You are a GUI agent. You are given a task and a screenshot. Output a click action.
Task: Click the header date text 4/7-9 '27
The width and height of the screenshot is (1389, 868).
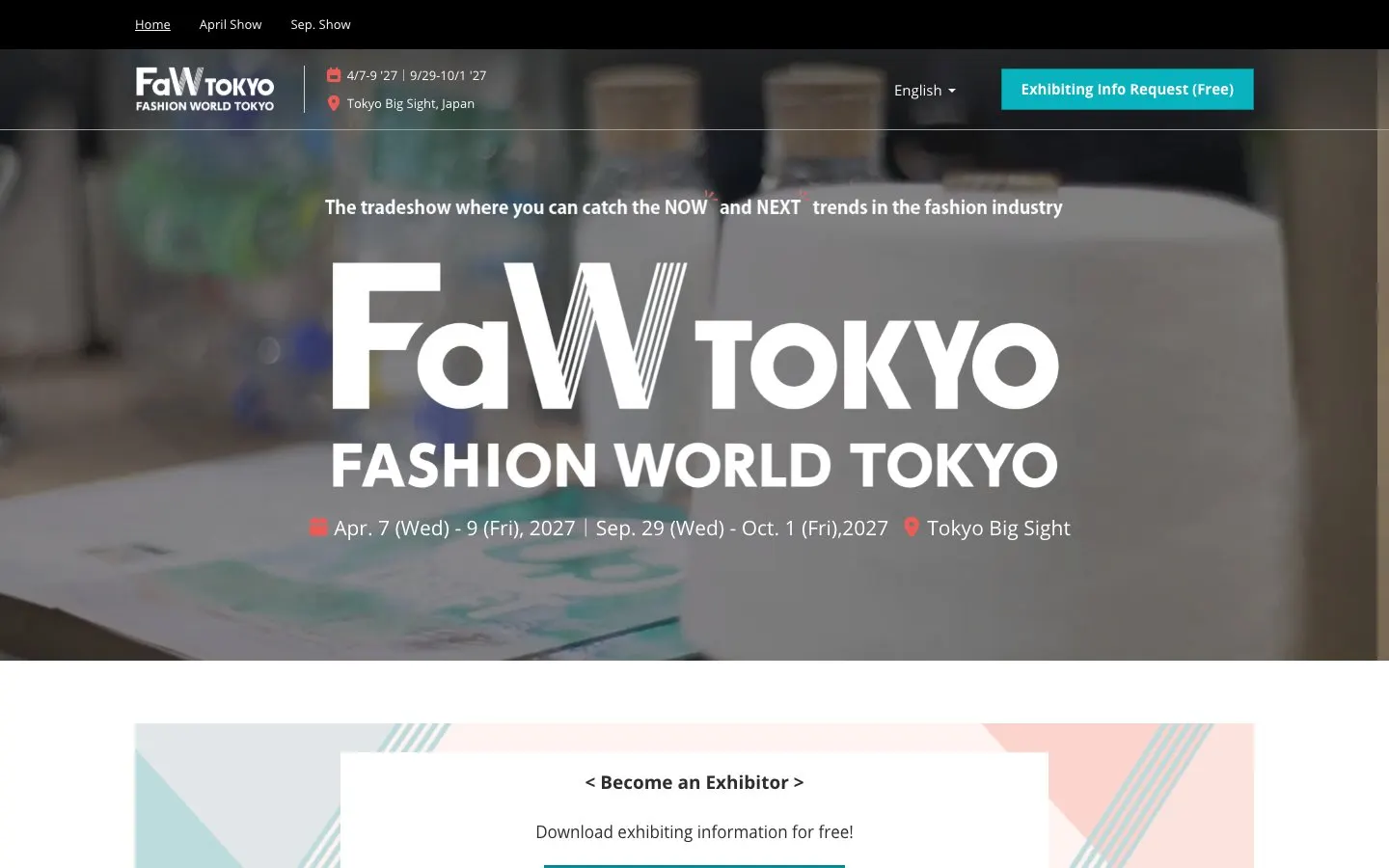coord(372,75)
